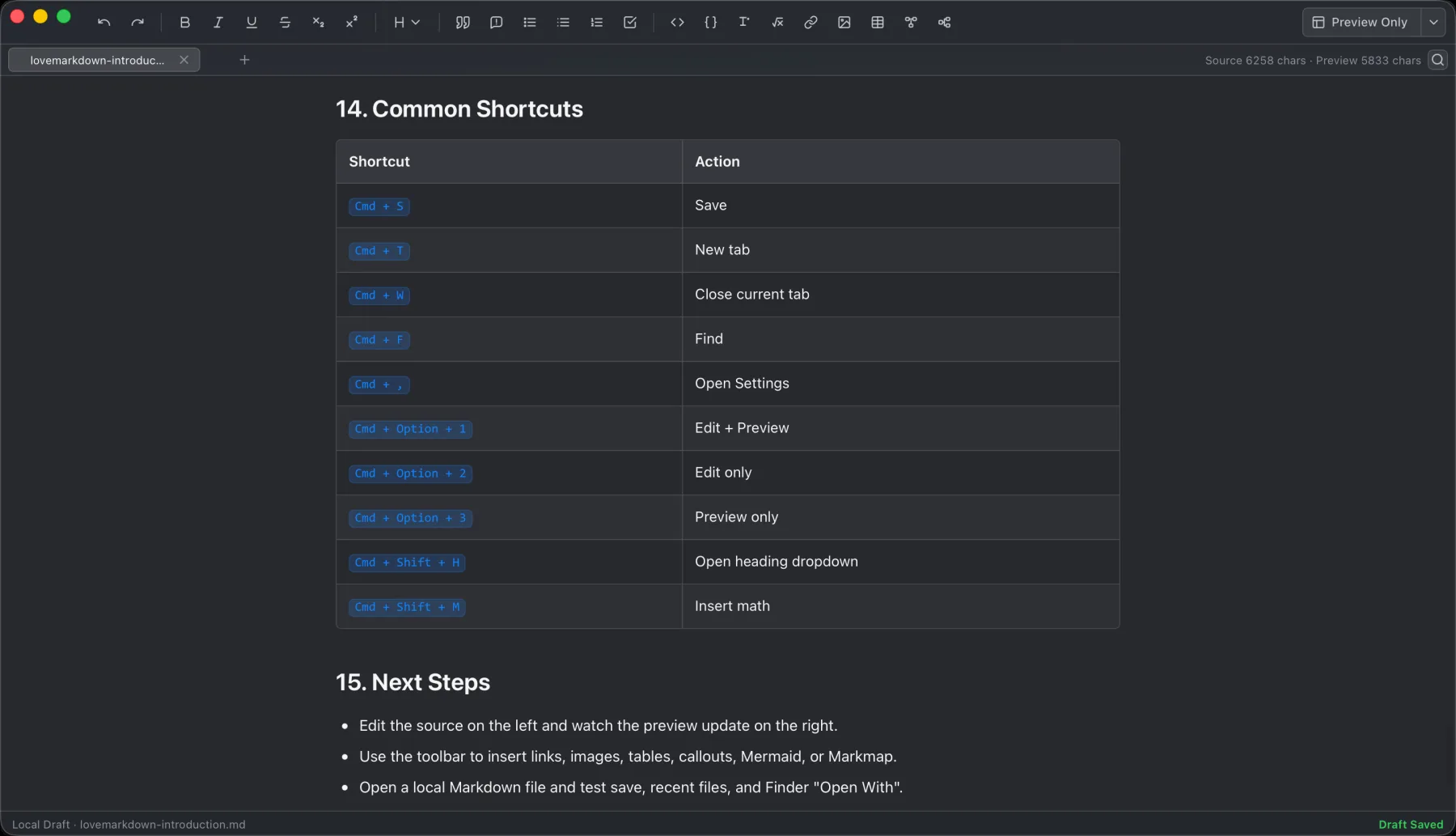Click the Source 6258 chars counter text
The height and width of the screenshot is (836, 1456).
pyautogui.click(x=1255, y=61)
